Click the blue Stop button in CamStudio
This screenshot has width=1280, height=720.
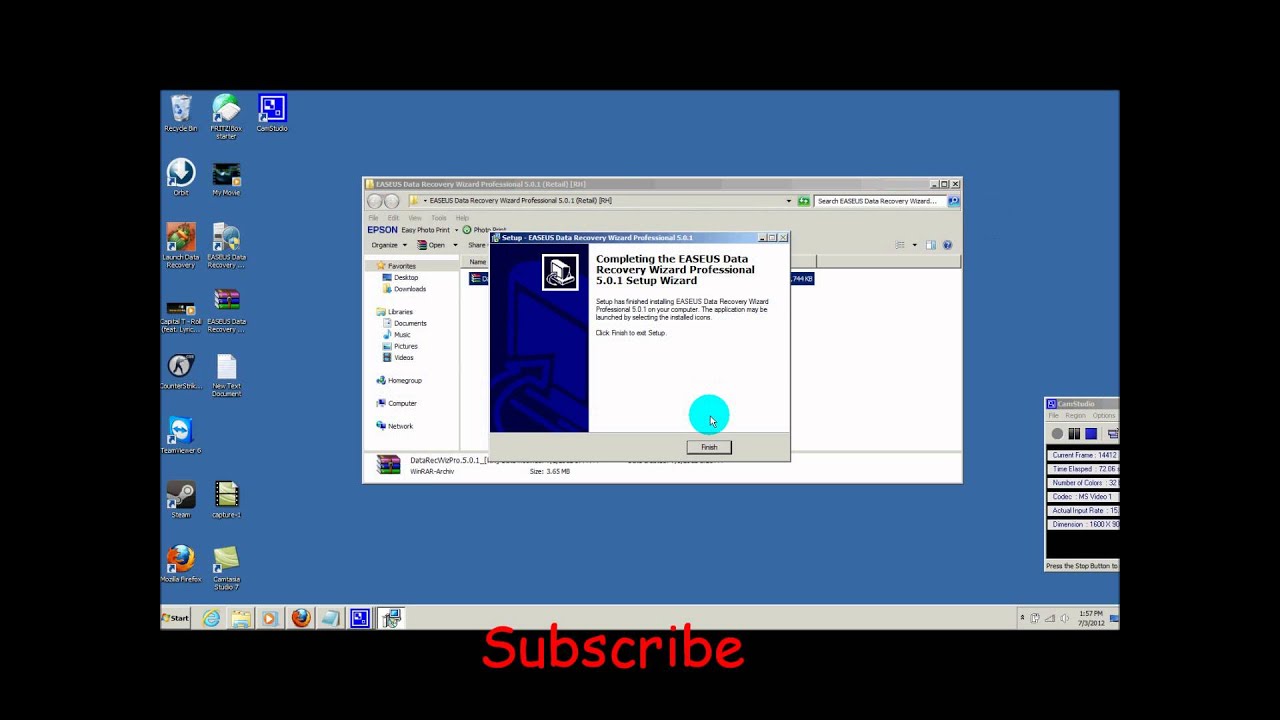tap(1091, 433)
